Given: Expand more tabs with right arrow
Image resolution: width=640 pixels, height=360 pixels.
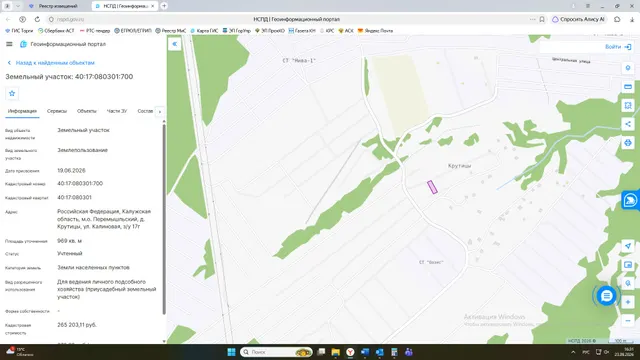Looking at the screenshot, I should 160,111.
